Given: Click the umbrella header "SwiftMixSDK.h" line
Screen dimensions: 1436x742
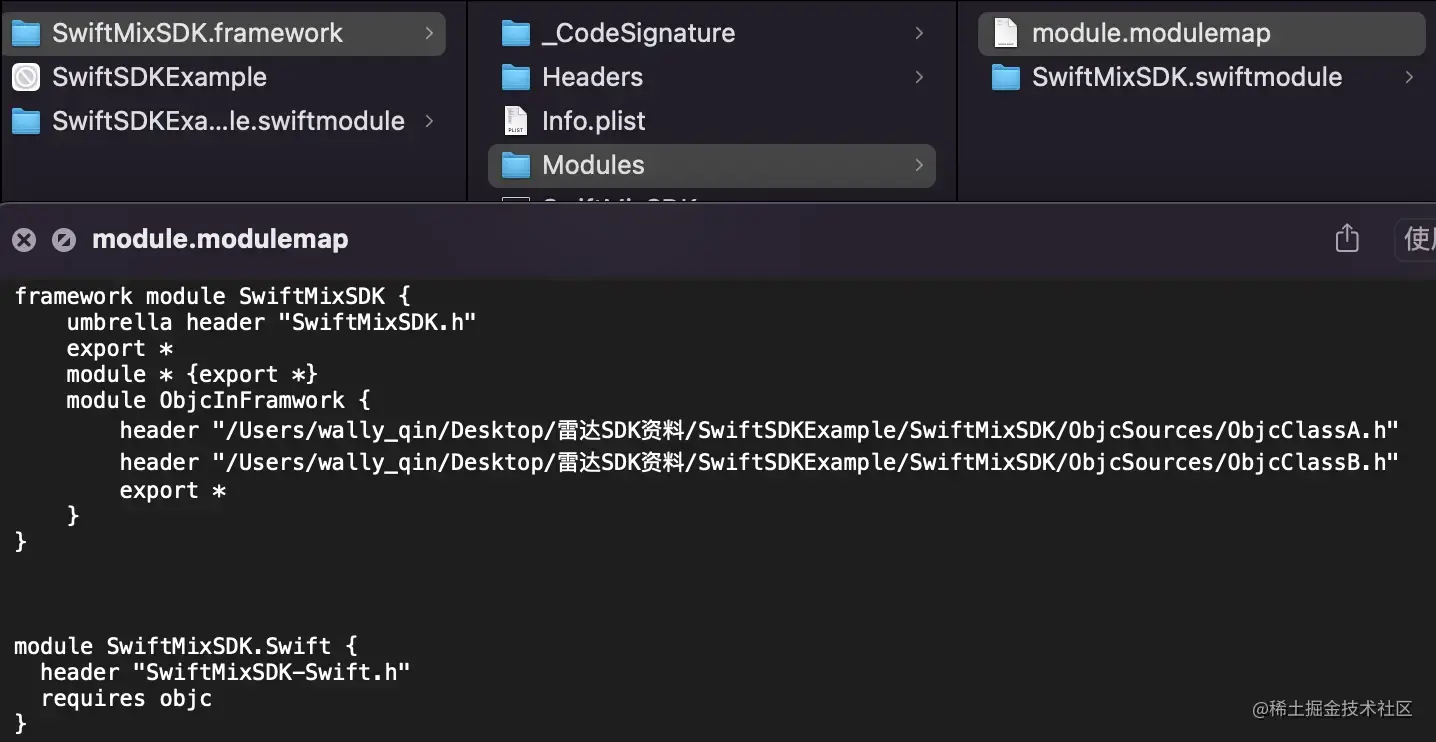Looking at the screenshot, I should [271, 322].
